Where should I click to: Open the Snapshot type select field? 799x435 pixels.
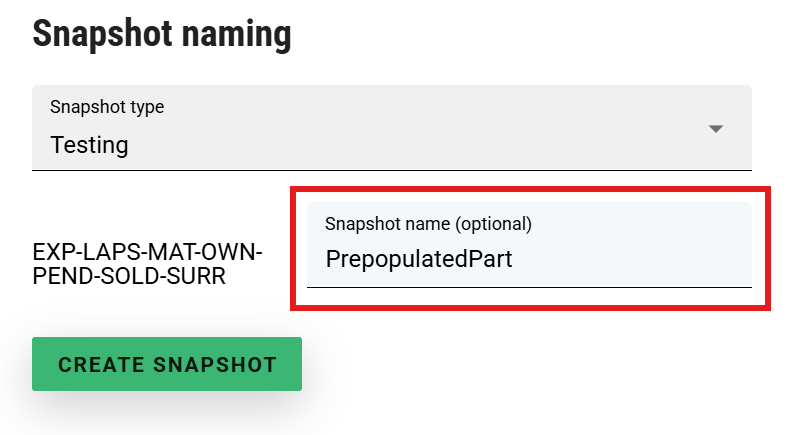tap(391, 128)
